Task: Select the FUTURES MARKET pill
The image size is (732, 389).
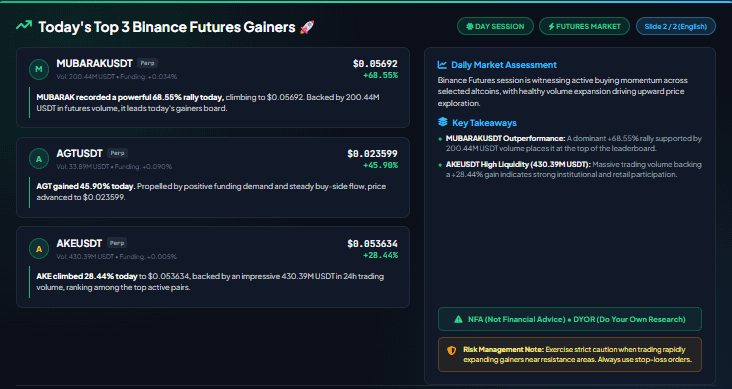Action: coord(584,27)
